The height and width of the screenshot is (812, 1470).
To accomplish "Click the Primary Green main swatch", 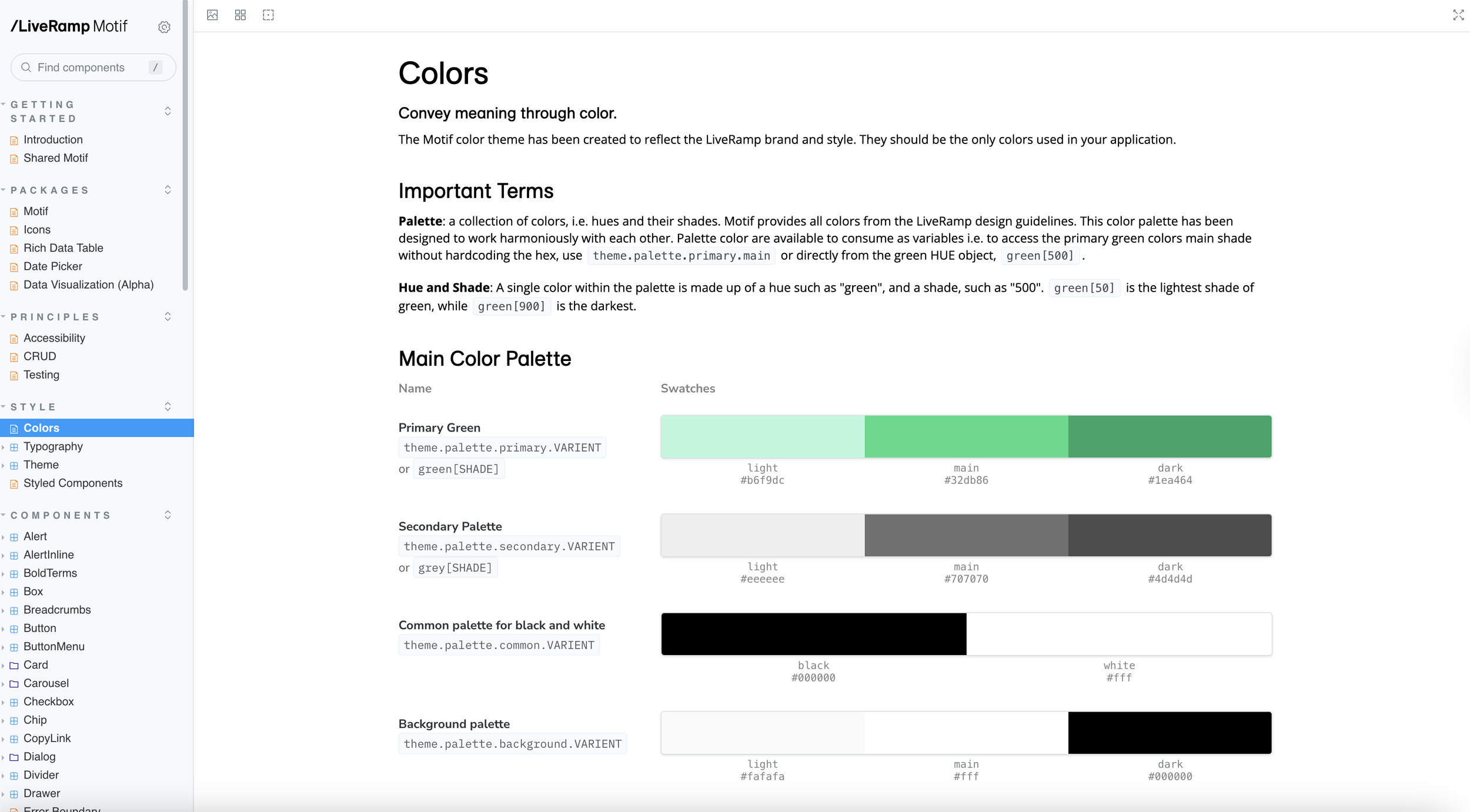I will click(965, 436).
